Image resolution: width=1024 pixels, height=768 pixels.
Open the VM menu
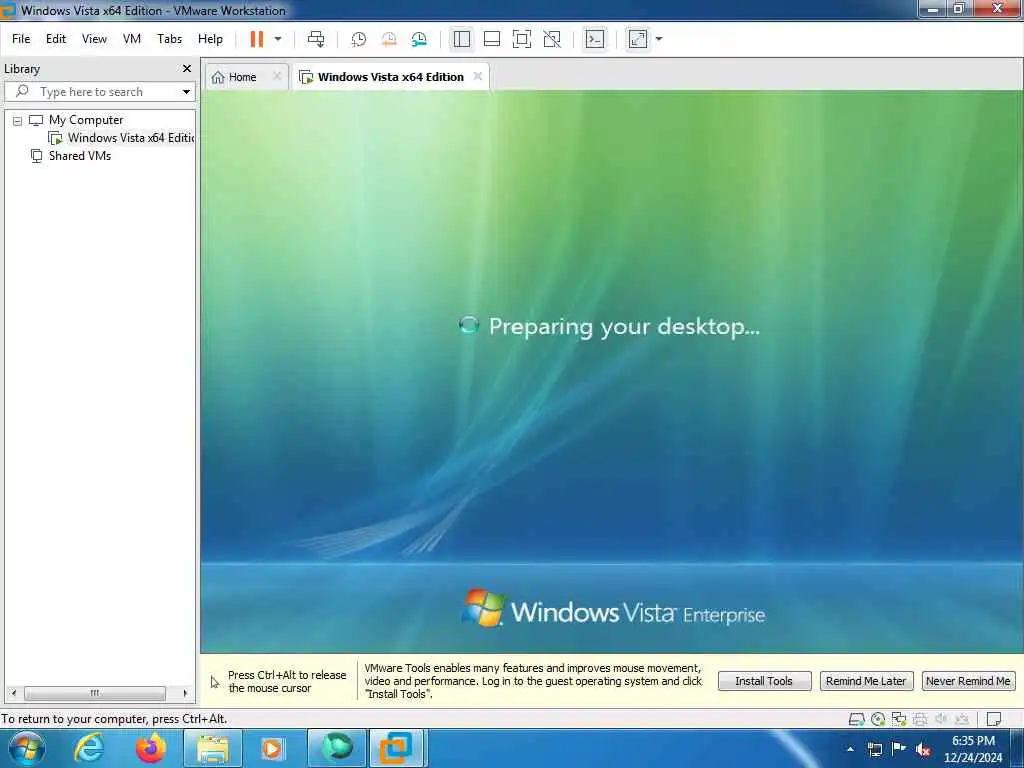pos(132,39)
